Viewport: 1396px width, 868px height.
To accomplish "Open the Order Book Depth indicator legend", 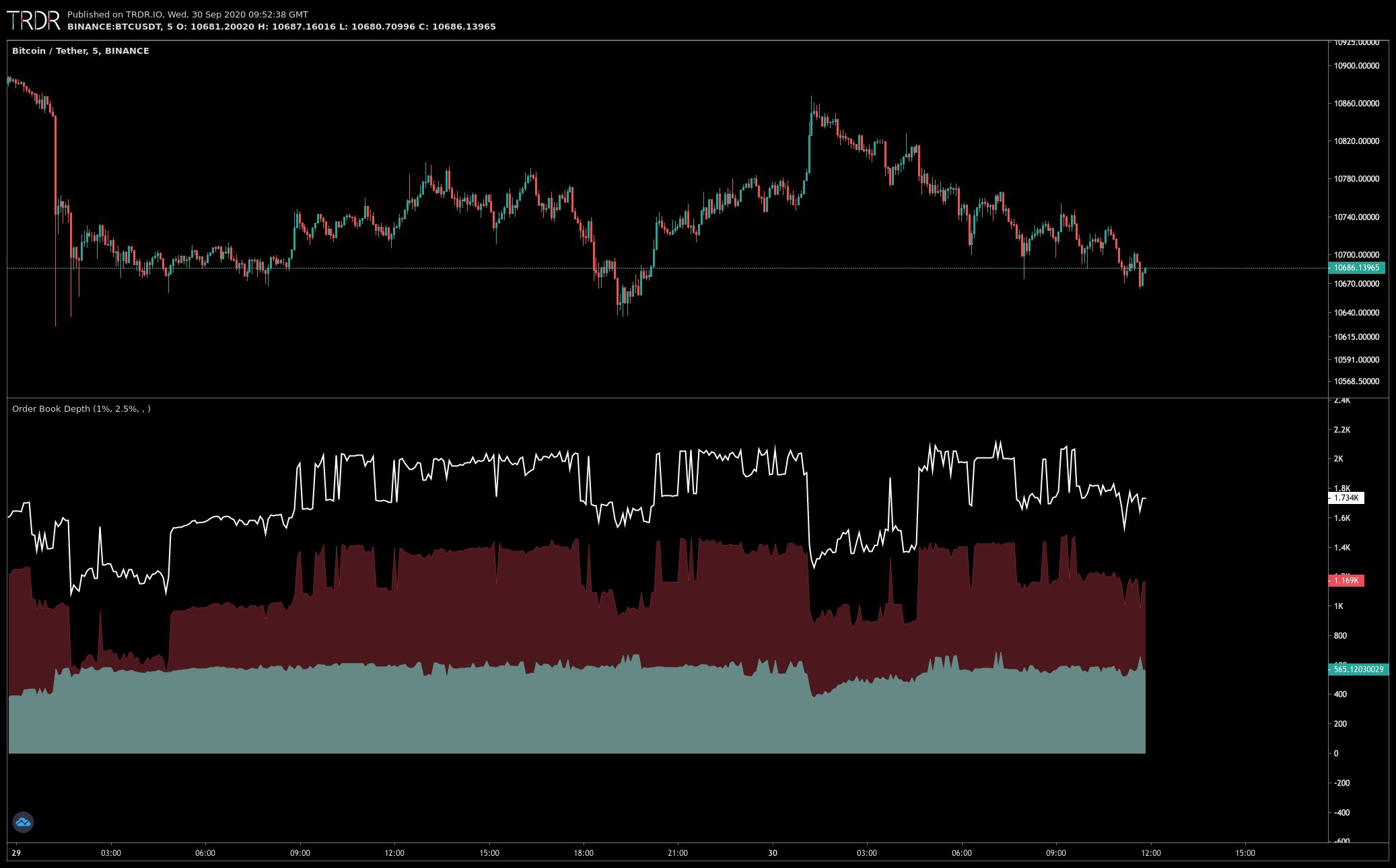I will click(81, 408).
